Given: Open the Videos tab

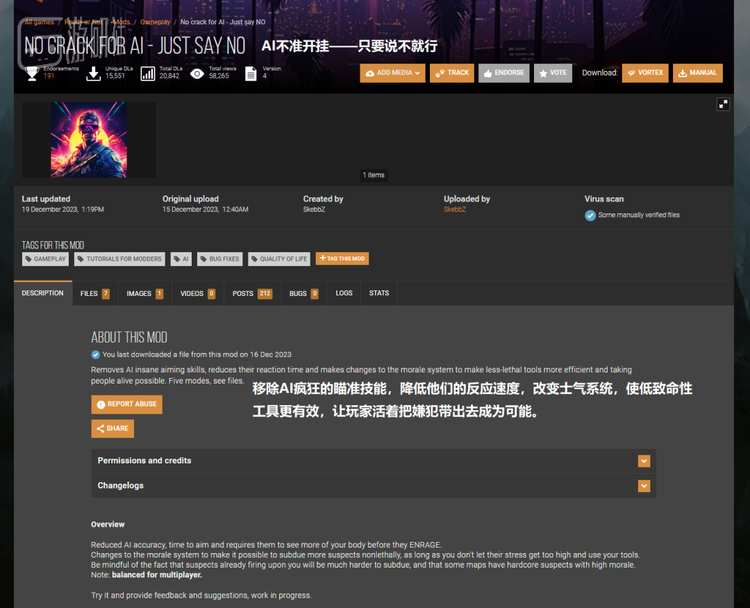Looking at the screenshot, I should pyautogui.click(x=198, y=293).
